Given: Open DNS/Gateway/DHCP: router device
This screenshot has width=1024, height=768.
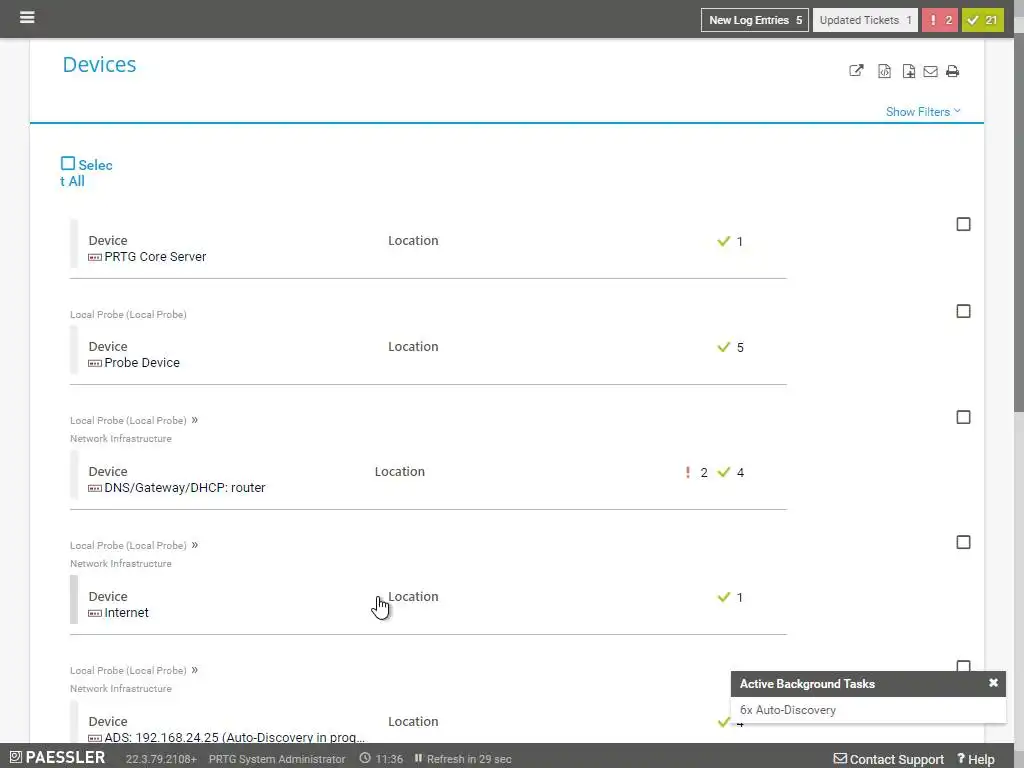Looking at the screenshot, I should 185,488.
